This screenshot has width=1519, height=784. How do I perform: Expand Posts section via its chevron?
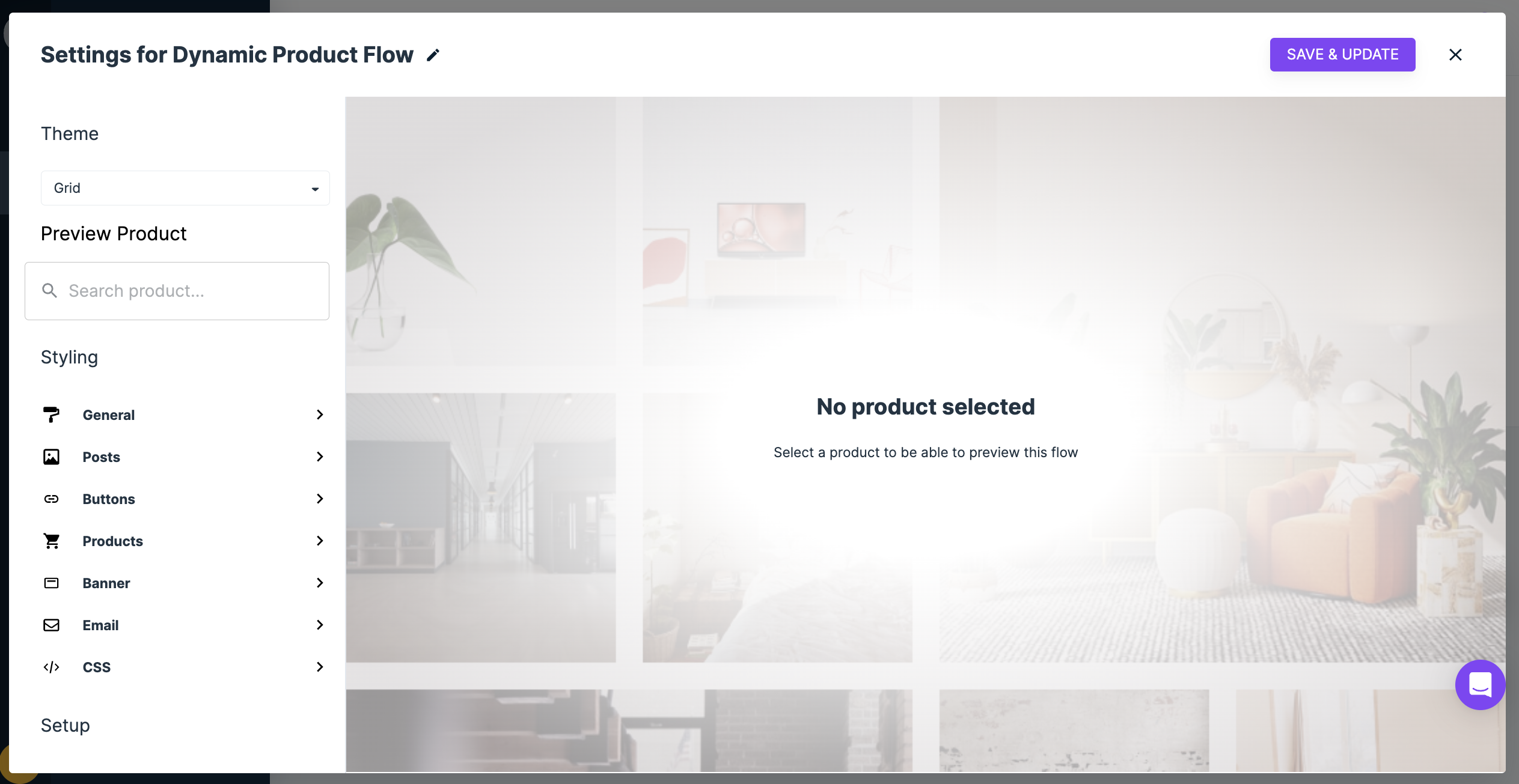pos(320,457)
